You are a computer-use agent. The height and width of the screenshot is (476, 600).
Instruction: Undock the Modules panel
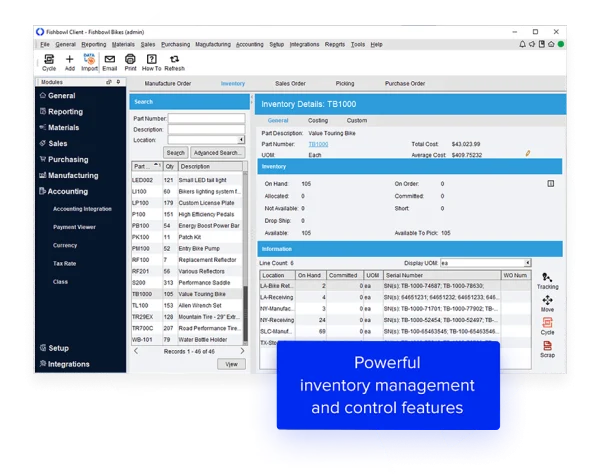109,82
